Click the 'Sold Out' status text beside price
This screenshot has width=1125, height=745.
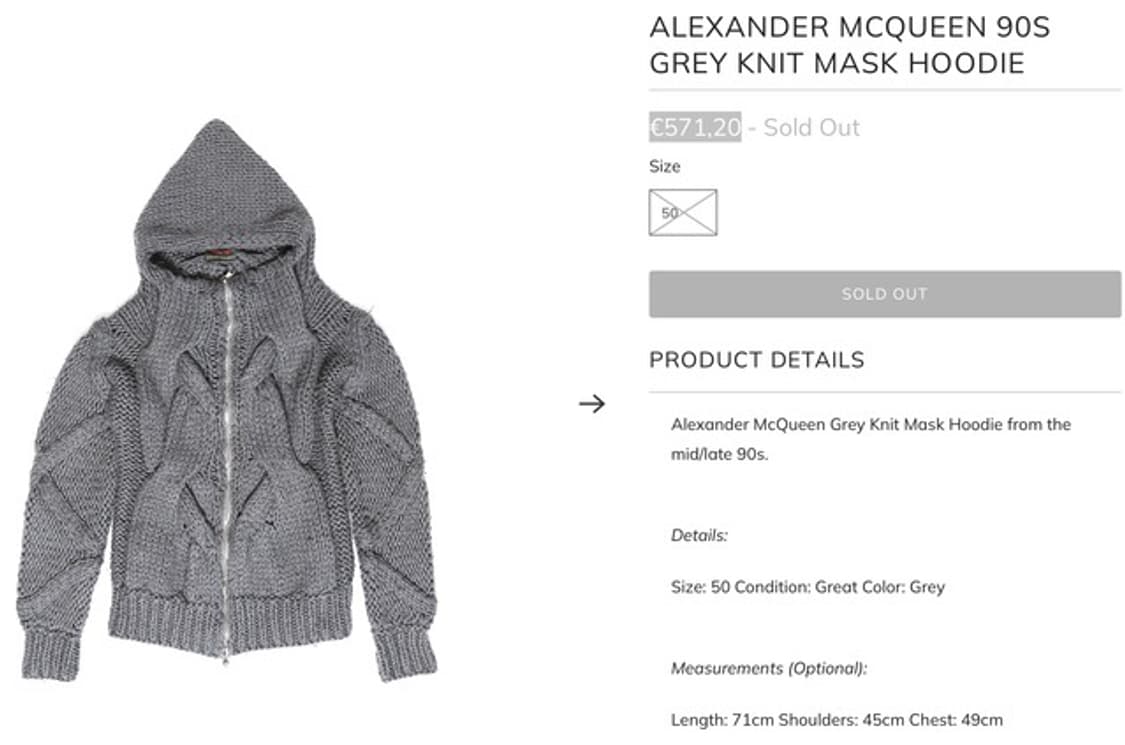[811, 127]
